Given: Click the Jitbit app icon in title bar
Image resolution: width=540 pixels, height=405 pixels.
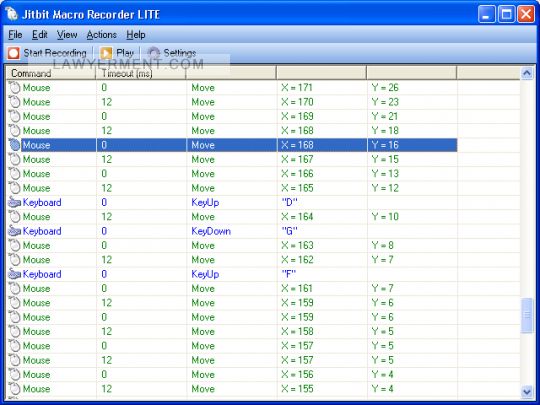Looking at the screenshot, I should tap(11, 14).
